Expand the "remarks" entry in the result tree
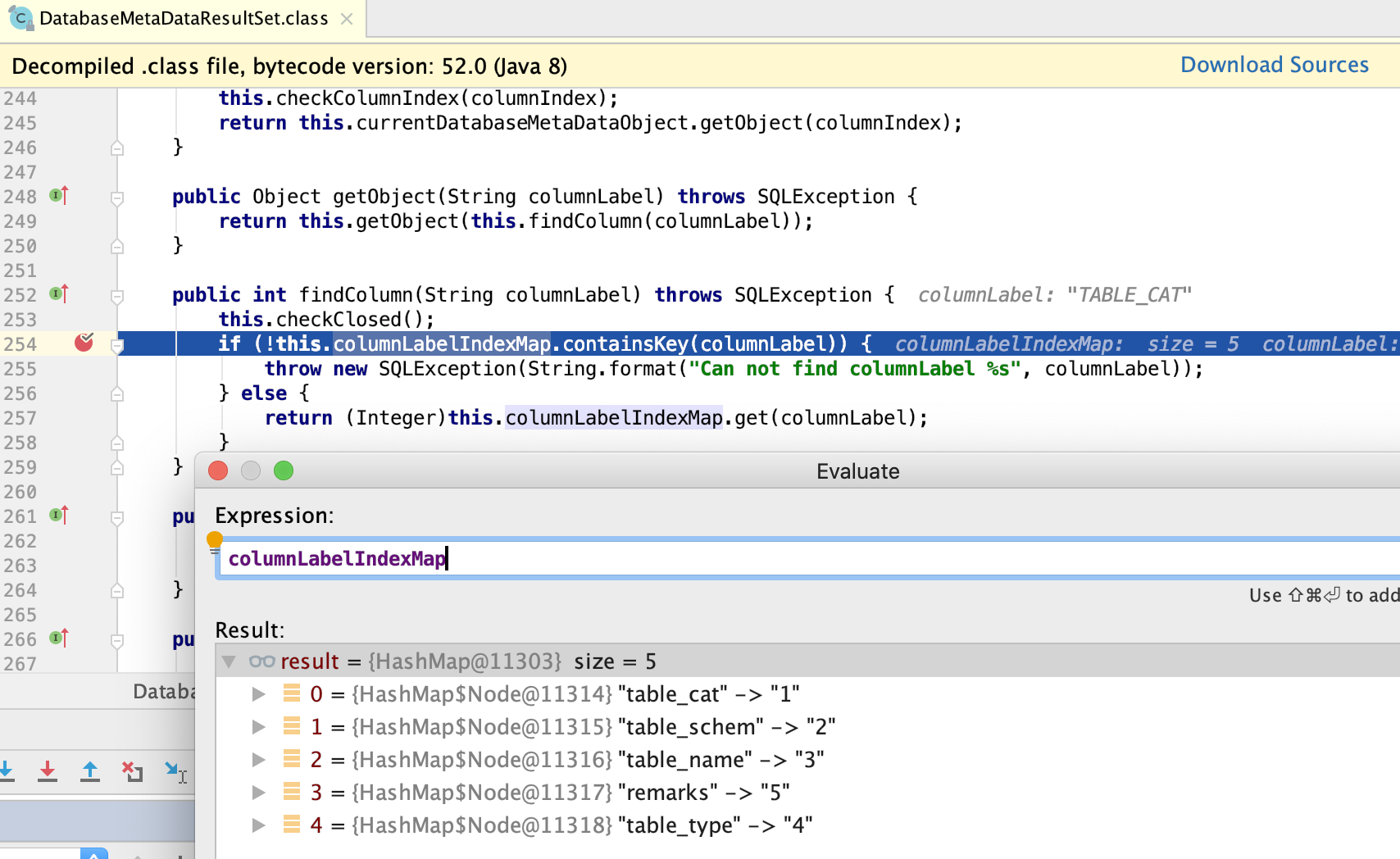1400x859 pixels. pyautogui.click(x=259, y=793)
